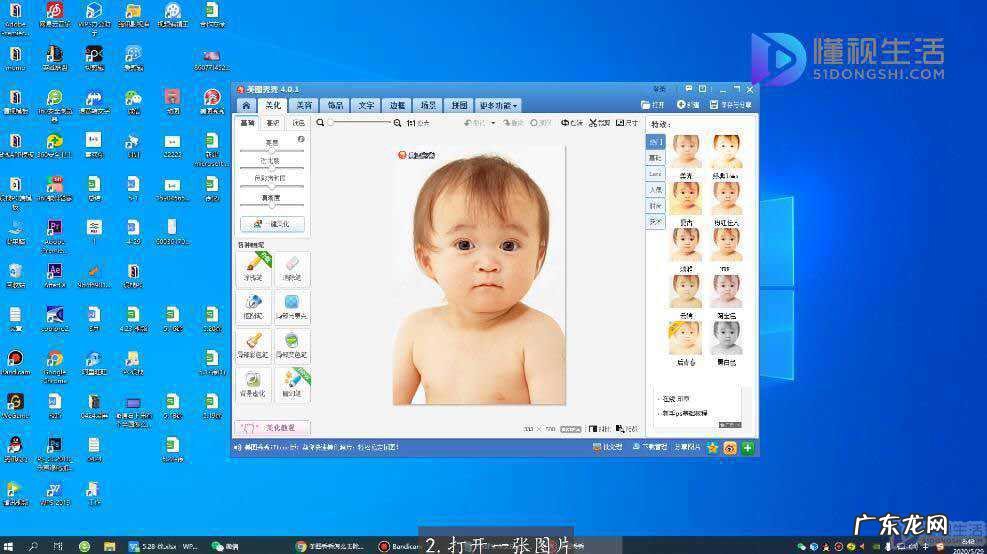This screenshot has height=554, width=987.
Task: Open the Meitu home page tab icon
Action: tap(247, 105)
